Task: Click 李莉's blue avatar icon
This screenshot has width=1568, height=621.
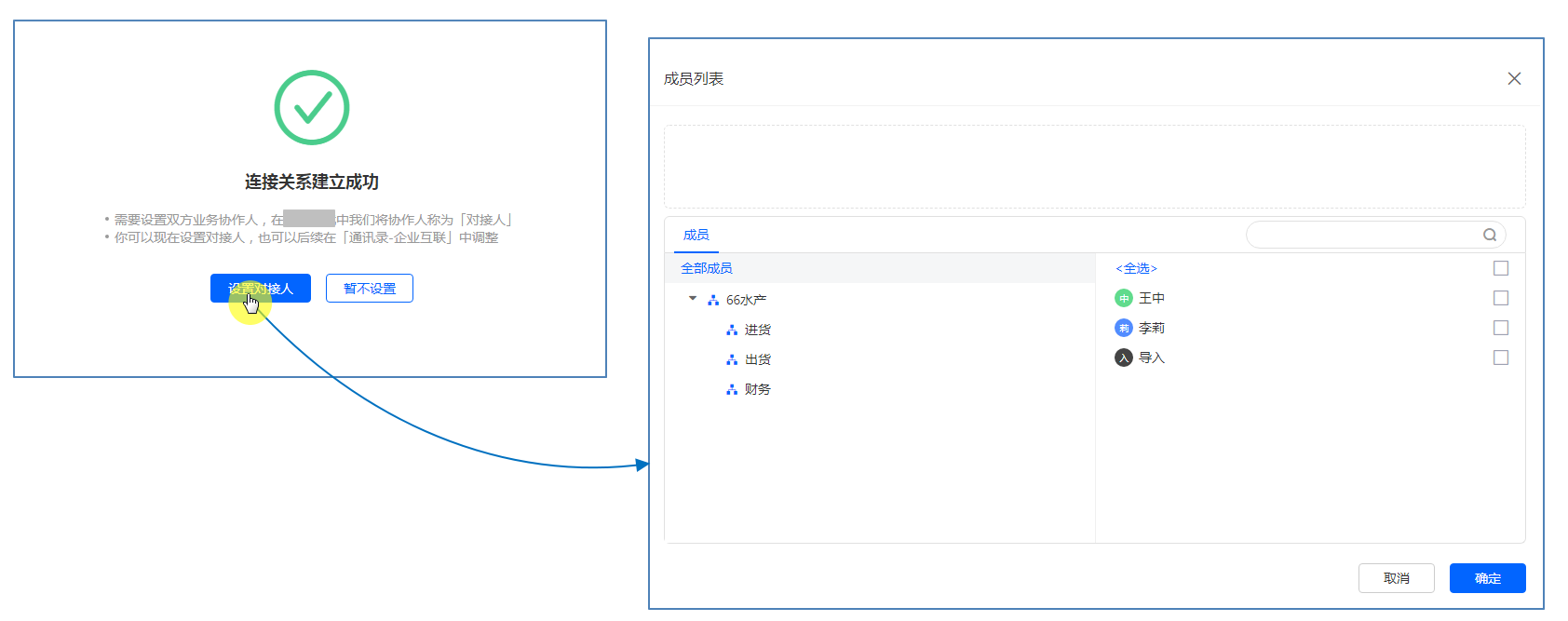Action: click(1123, 328)
